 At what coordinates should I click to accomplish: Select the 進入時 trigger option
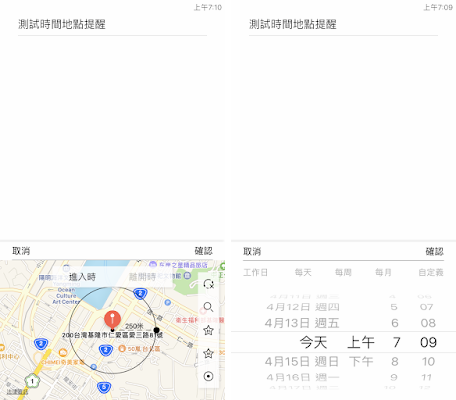pyautogui.click(x=82, y=277)
